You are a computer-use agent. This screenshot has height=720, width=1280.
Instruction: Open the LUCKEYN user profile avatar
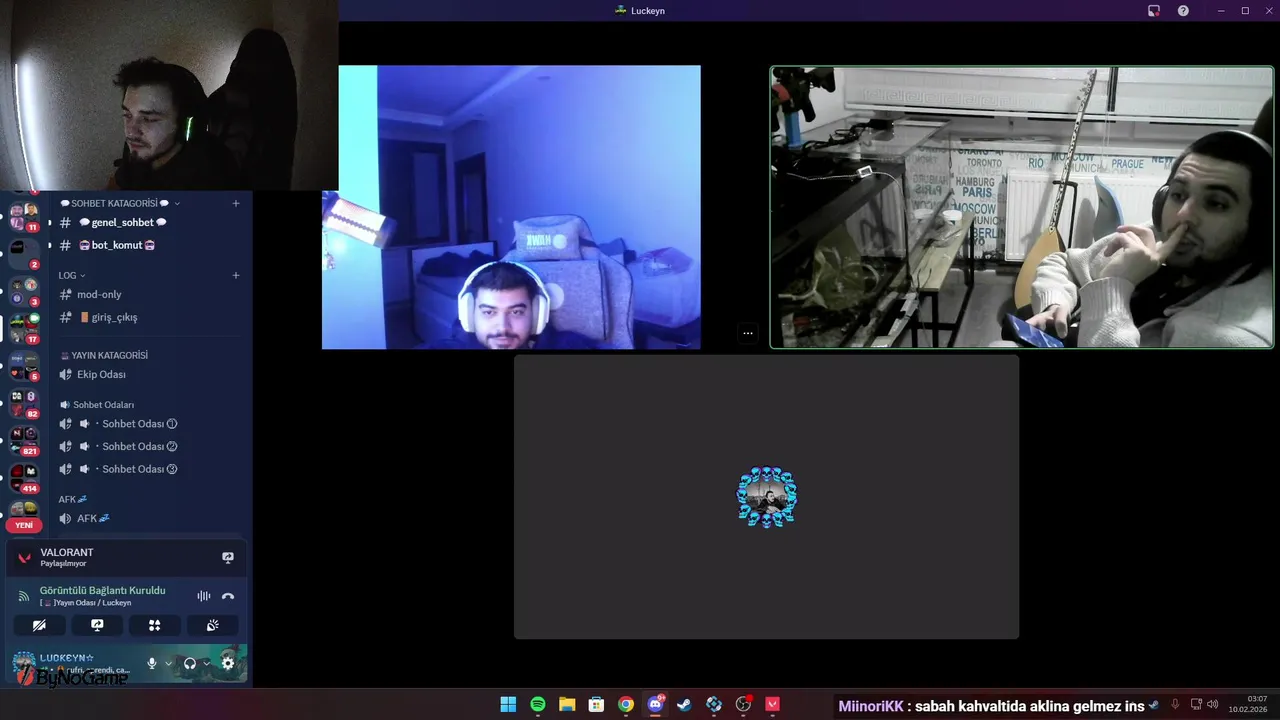pyautogui.click(x=23, y=663)
